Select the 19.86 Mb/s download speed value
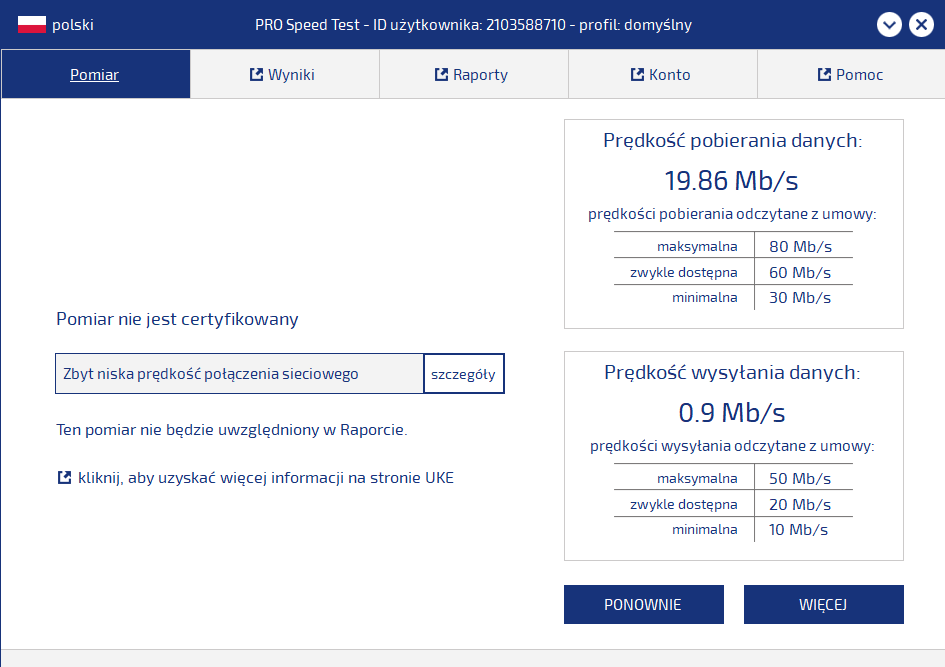The width and height of the screenshot is (945, 667). point(732,180)
